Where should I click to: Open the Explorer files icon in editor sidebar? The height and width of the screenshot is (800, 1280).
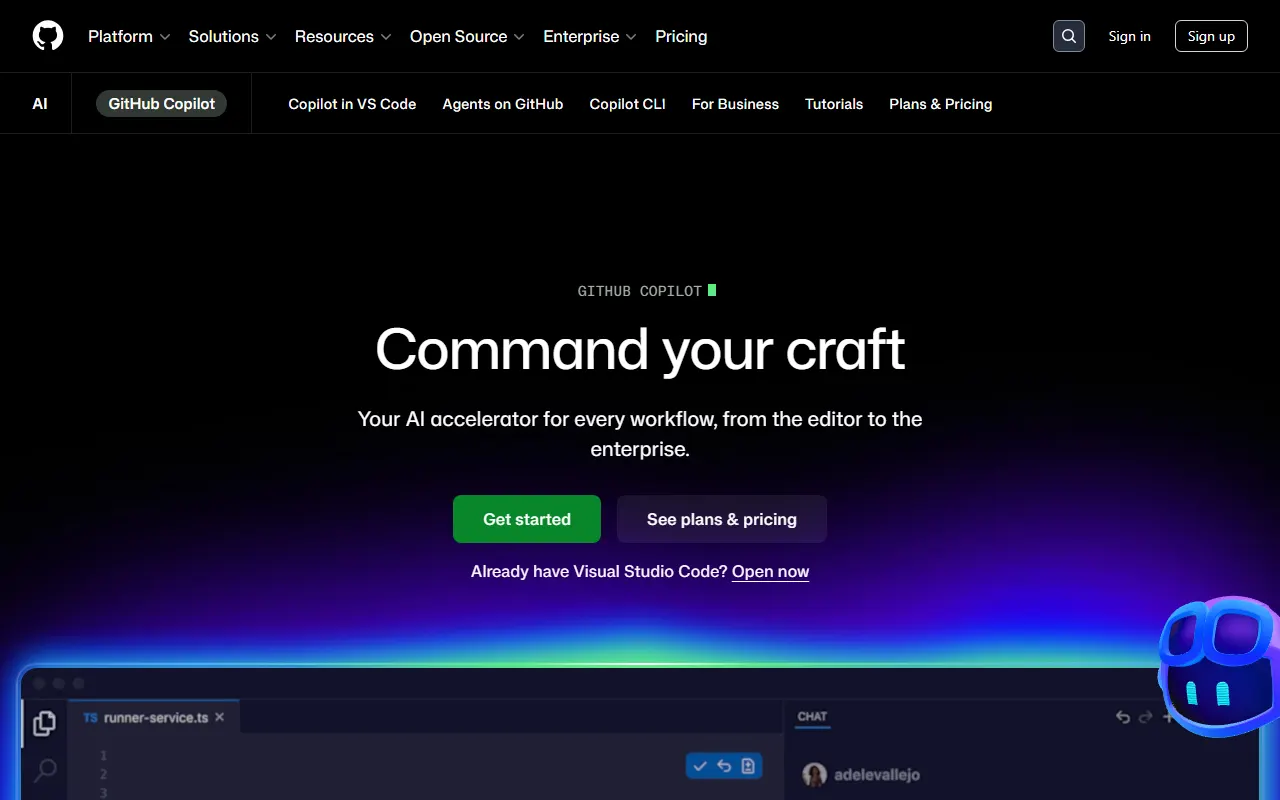click(x=44, y=723)
